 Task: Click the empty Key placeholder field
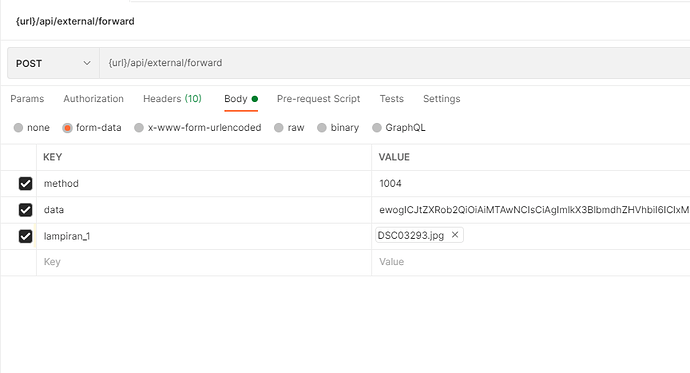[x=204, y=262]
